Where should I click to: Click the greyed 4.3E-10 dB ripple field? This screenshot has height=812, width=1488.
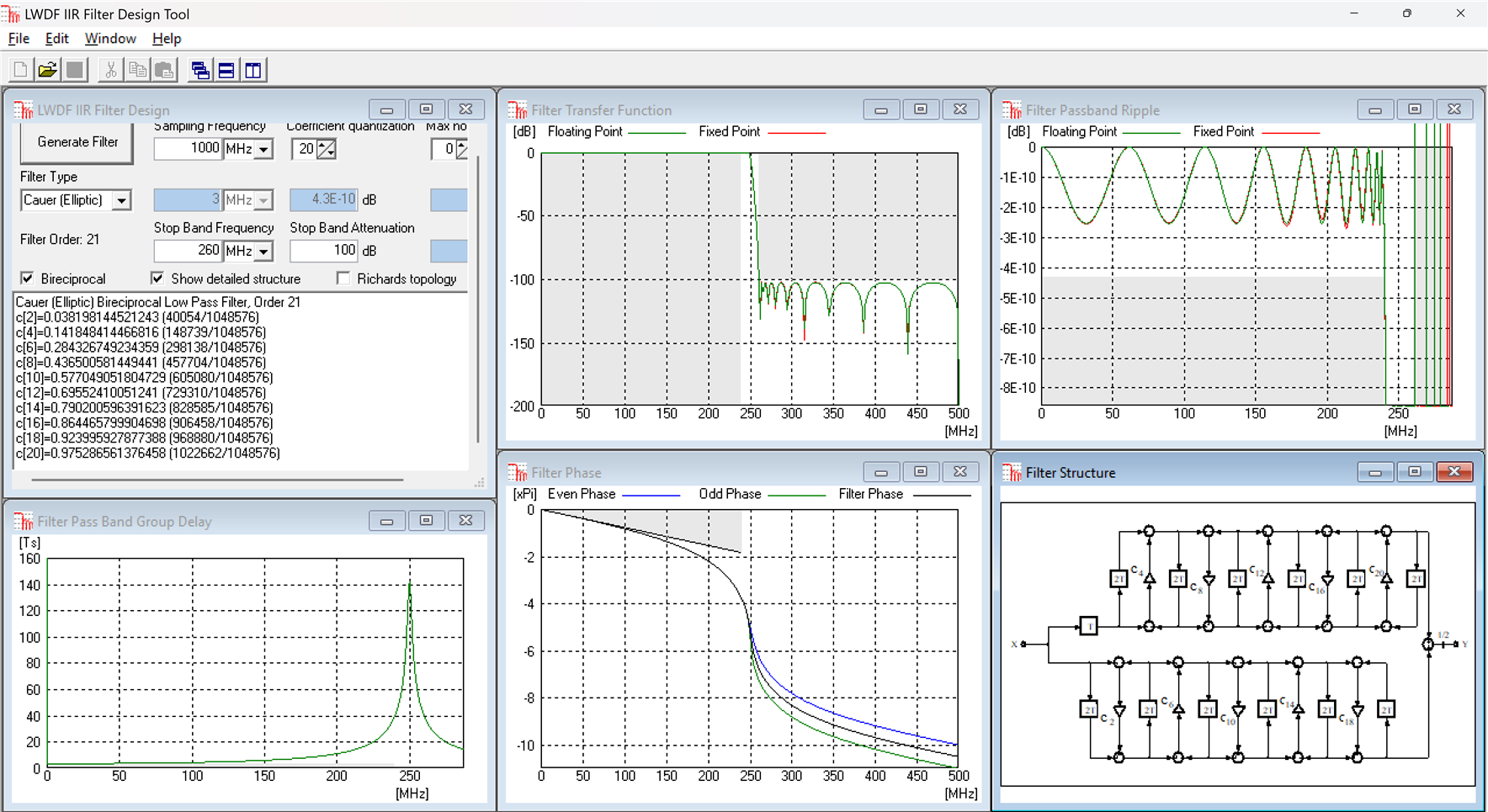[324, 200]
